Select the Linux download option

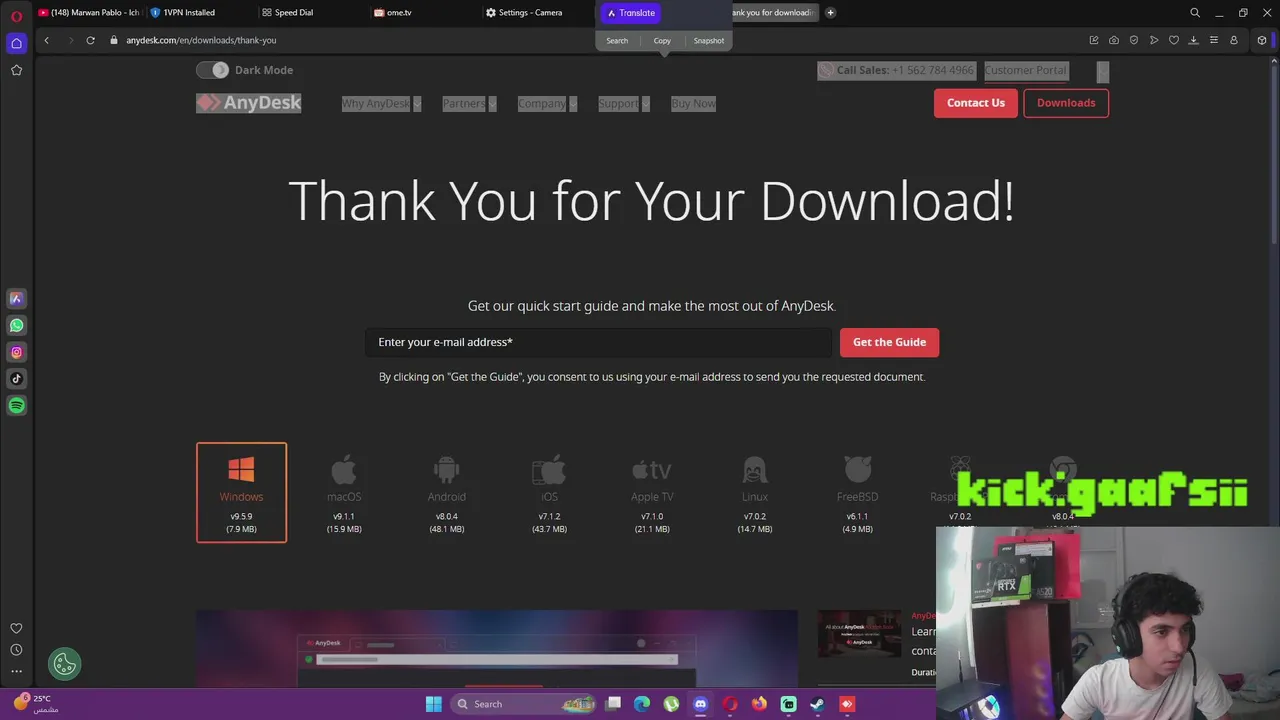[x=755, y=494]
